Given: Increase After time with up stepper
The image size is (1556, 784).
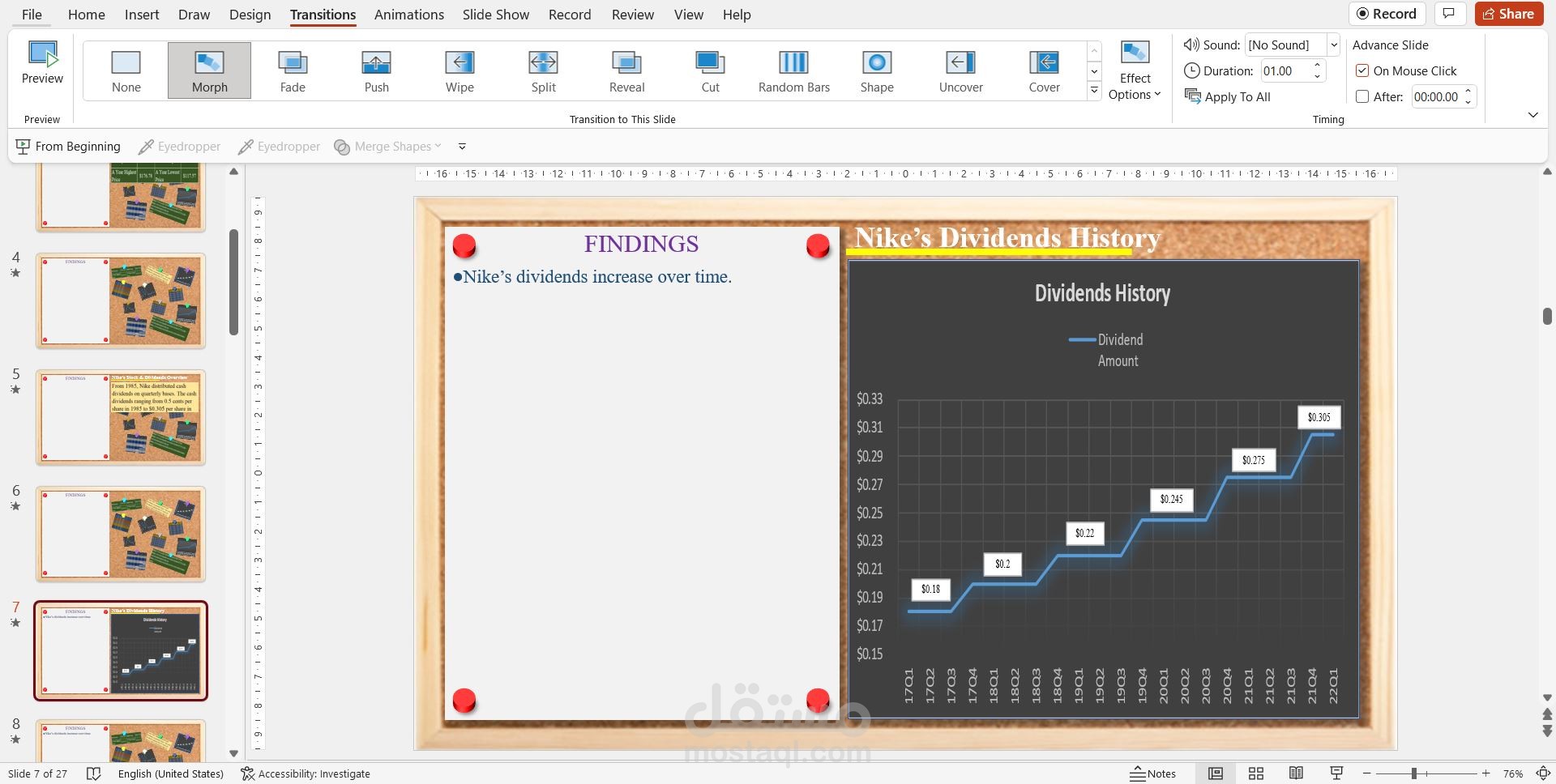Looking at the screenshot, I should coord(1468,92).
